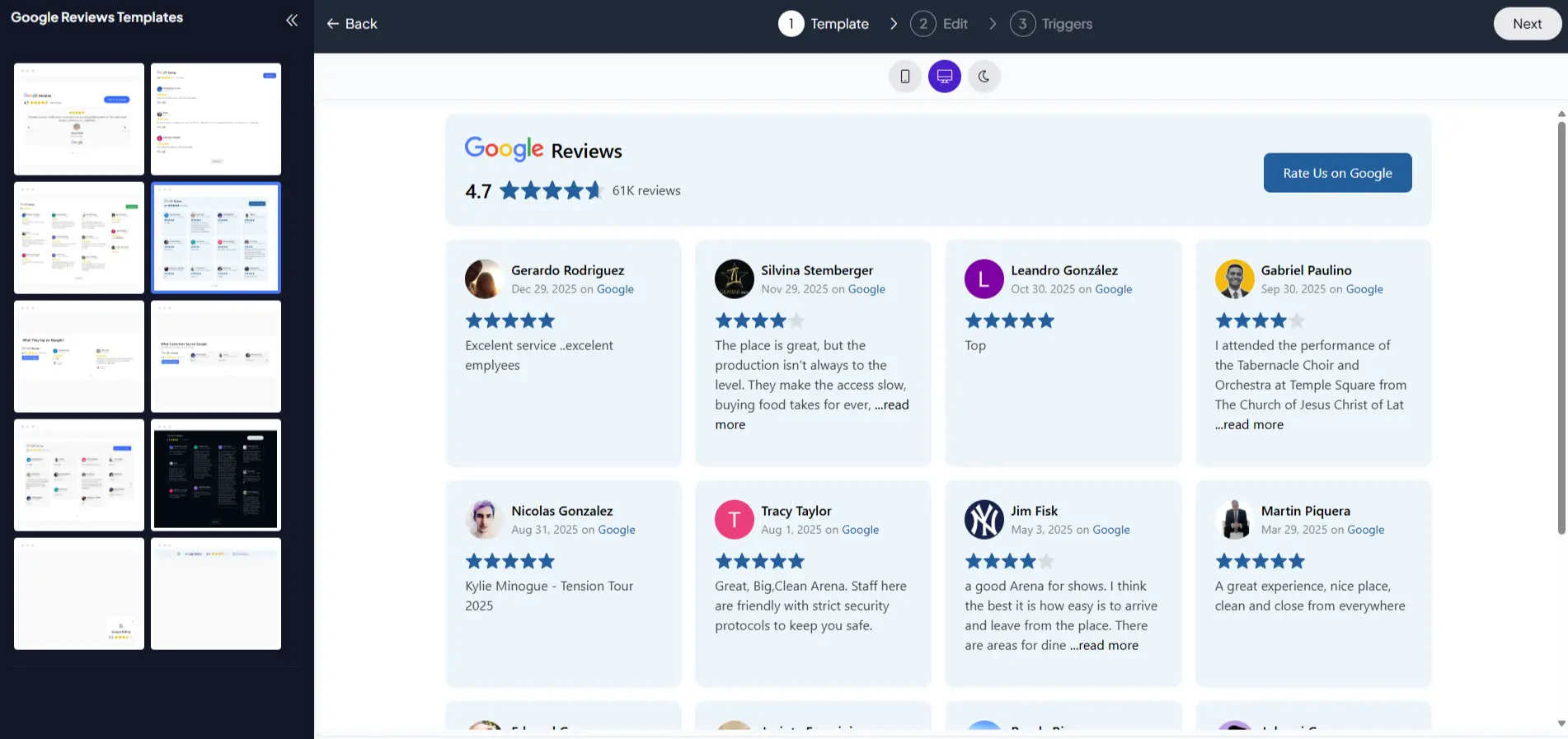Toggle dark mode moon icon
This screenshot has width=1568, height=739.
pyautogui.click(x=984, y=77)
